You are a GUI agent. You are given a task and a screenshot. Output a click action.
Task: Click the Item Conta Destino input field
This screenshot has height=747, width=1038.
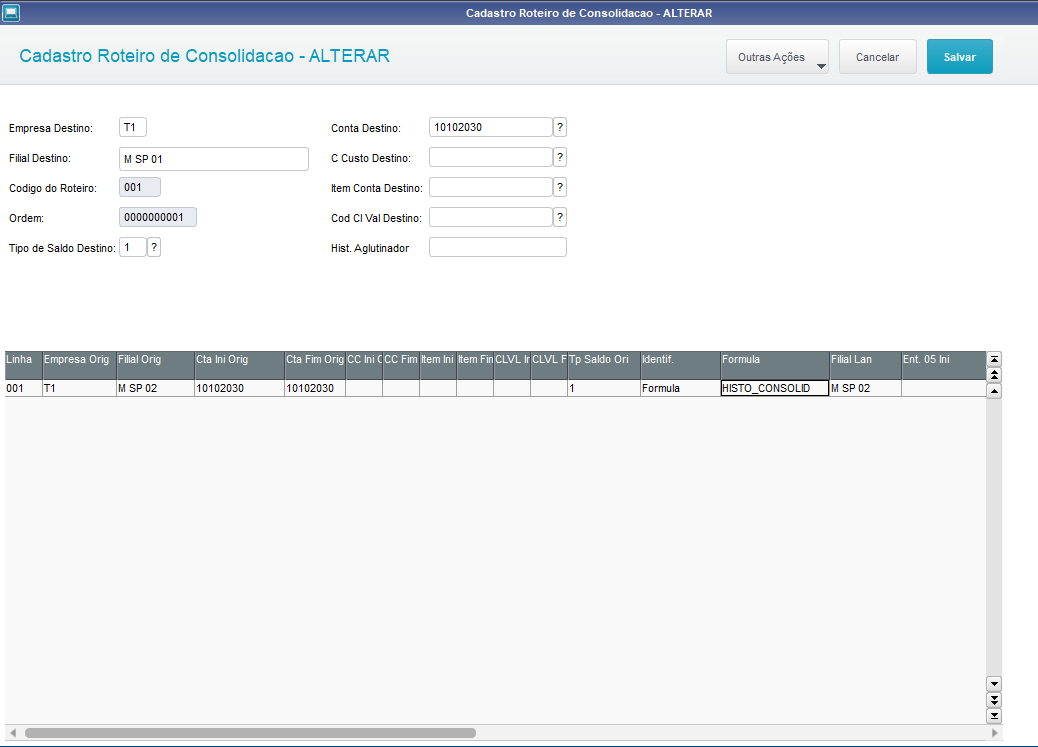point(491,187)
